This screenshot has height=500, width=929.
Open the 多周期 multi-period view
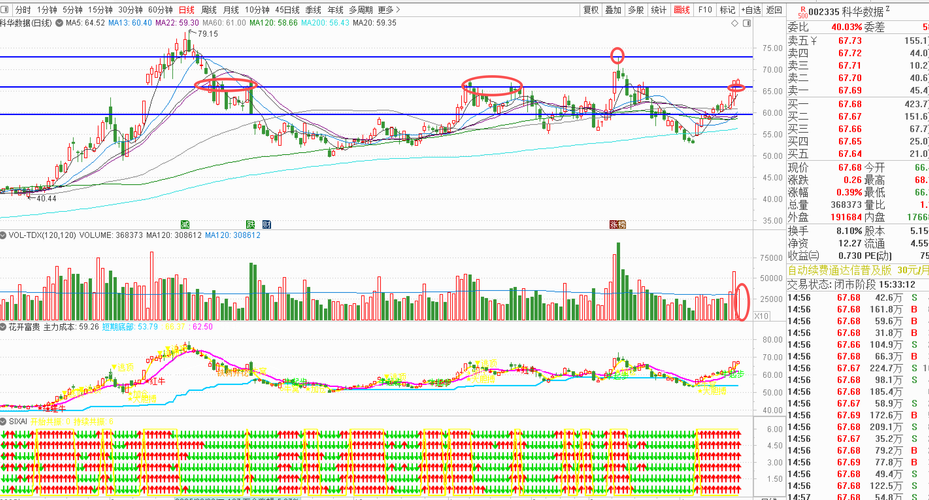coord(361,9)
